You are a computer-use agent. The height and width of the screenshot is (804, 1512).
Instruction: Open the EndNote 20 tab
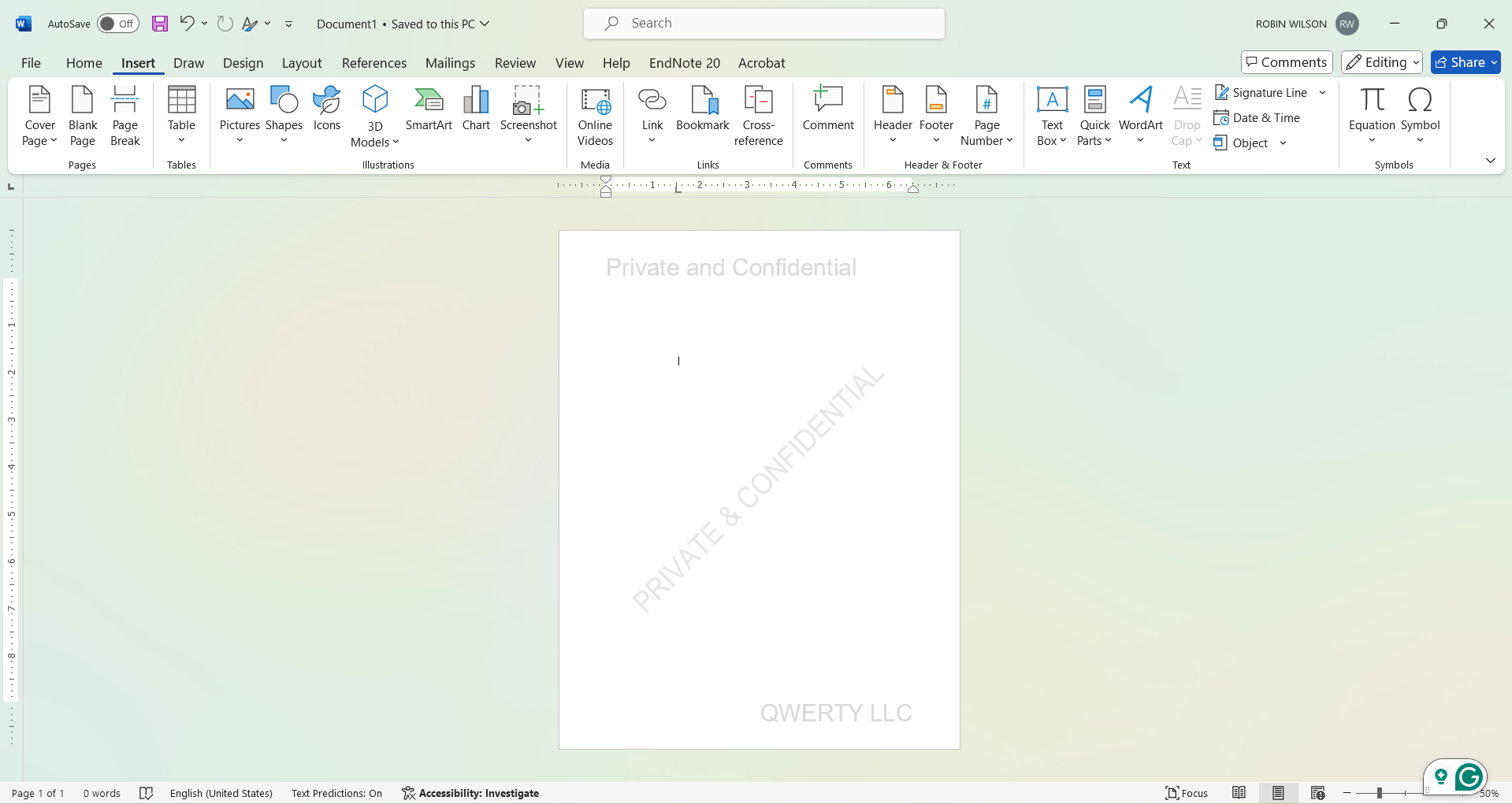[x=684, y=63]
